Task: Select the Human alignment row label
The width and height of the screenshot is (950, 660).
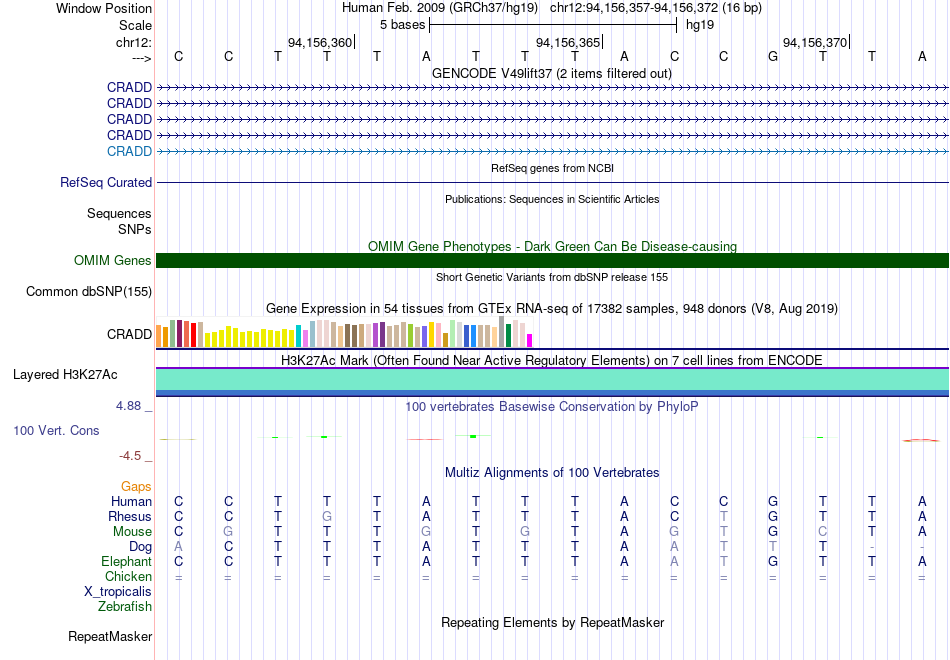Action: coord(131,502)
